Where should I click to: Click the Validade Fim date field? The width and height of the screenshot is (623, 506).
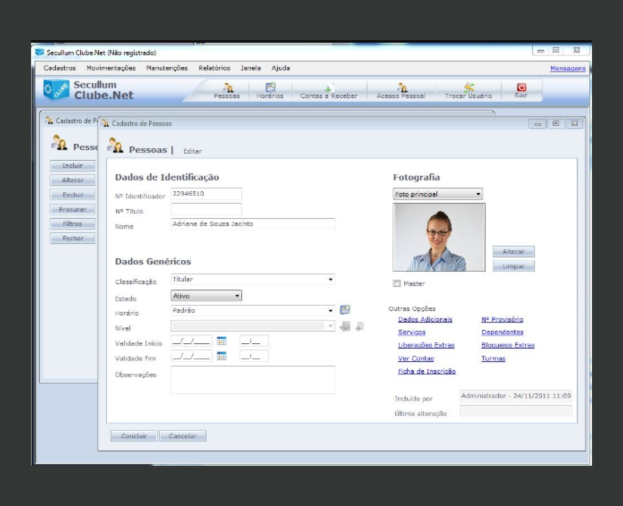[192, 356]
